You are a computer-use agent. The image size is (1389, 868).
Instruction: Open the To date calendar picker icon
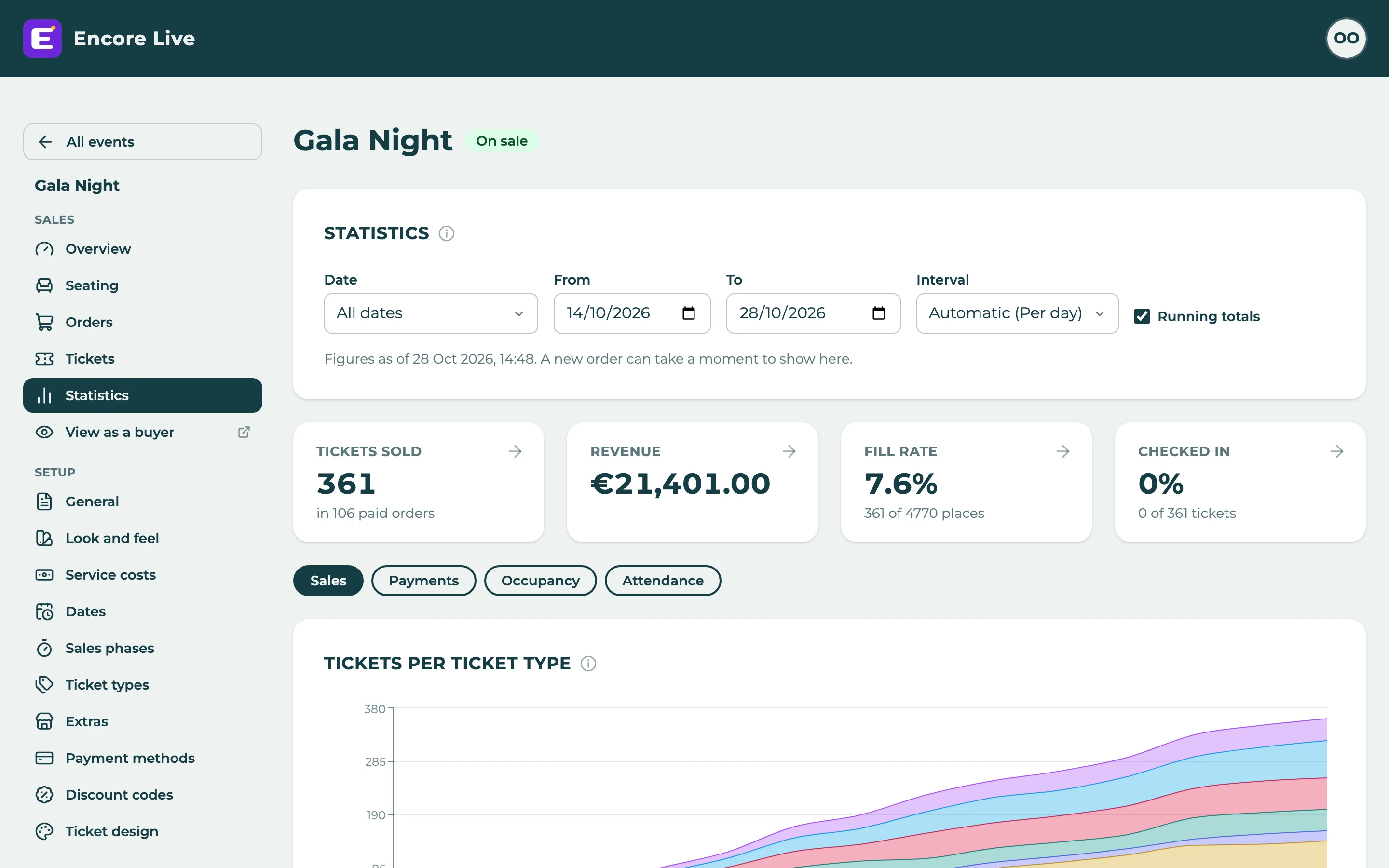click(878, 313)
